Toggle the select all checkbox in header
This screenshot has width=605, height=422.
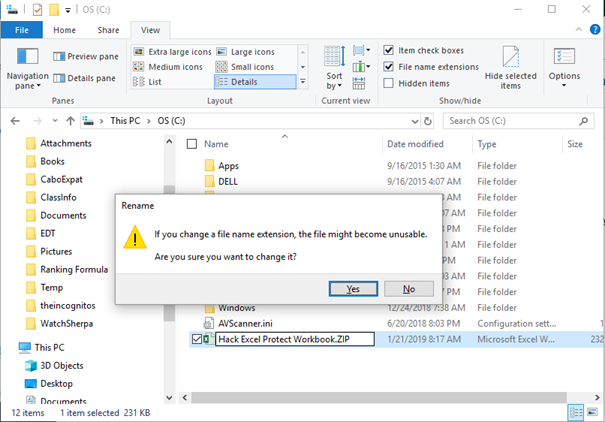pyautogui.click(x=192, y=144)
